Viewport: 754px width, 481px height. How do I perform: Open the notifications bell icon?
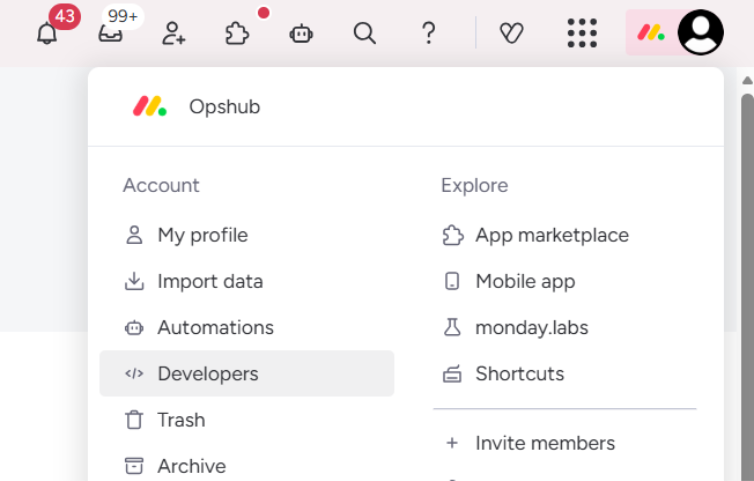[x=47, y=34]
